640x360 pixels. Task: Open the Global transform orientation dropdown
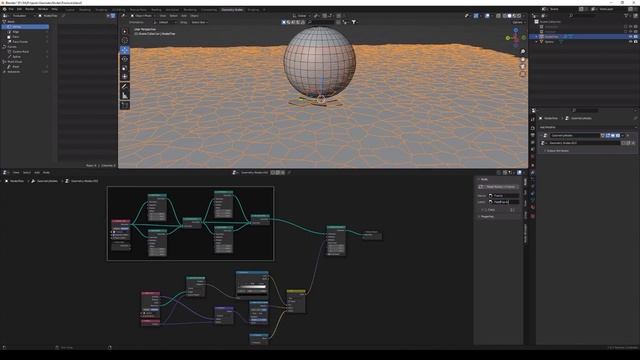(x=301, y=16)
